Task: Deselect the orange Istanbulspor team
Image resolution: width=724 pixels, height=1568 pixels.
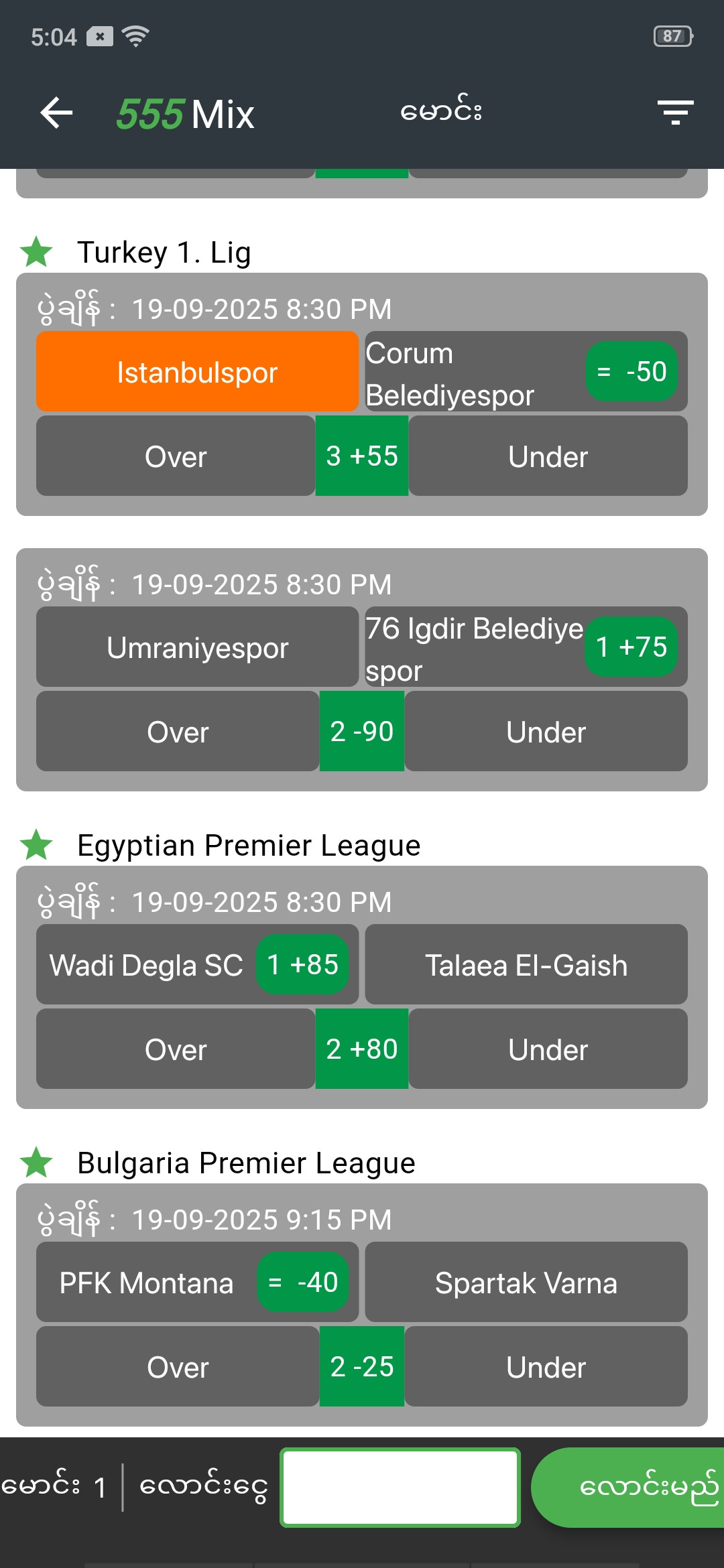Action: click(x=197, y=372)
